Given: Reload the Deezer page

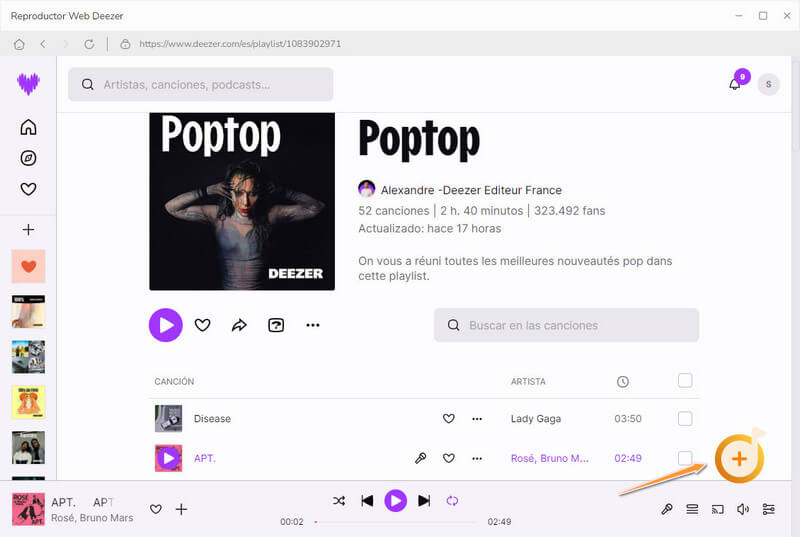Looking at the screenshot, I should (x=89, y=44).
